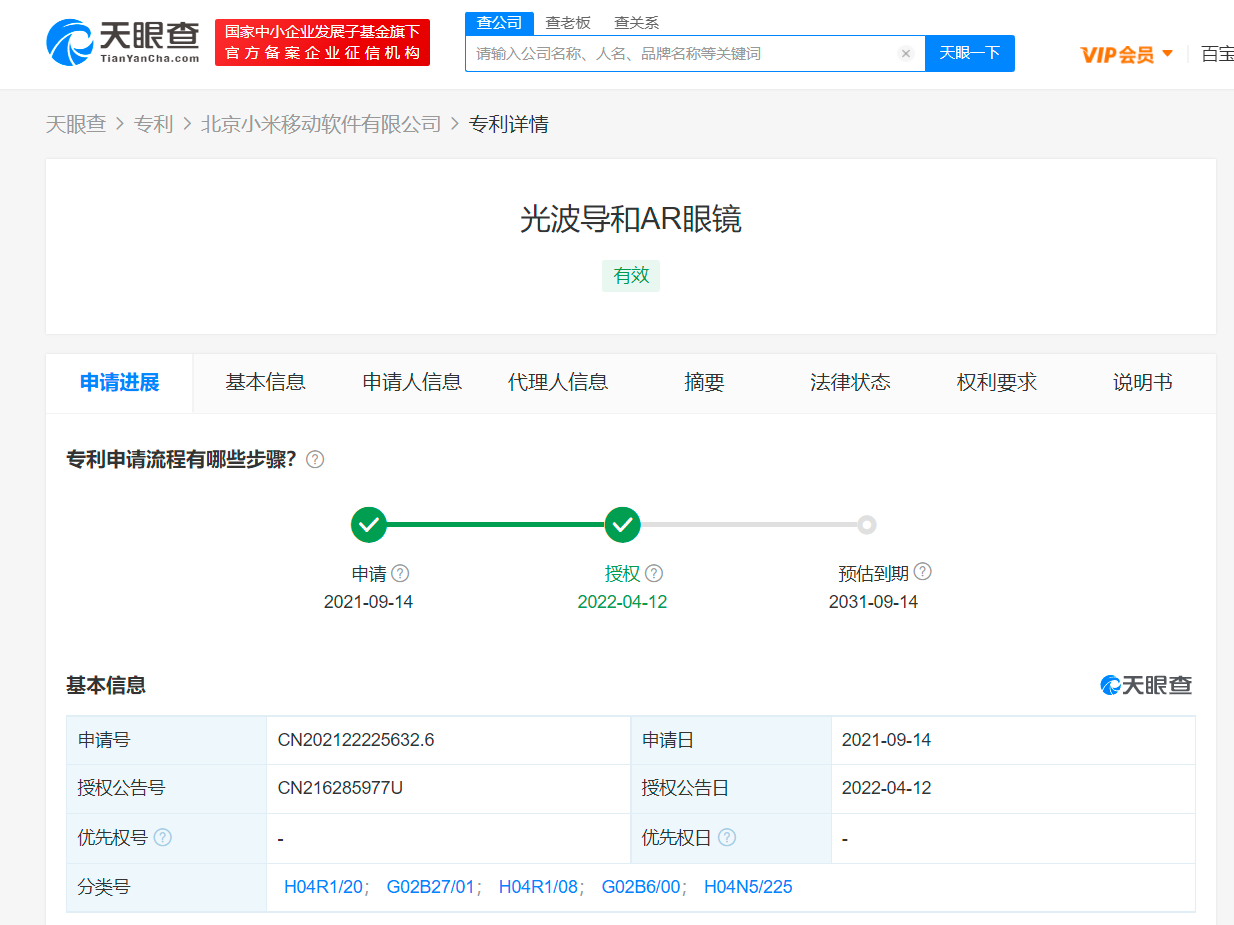Expand the VIP会员 dropdown

[x=1127, y=54]
